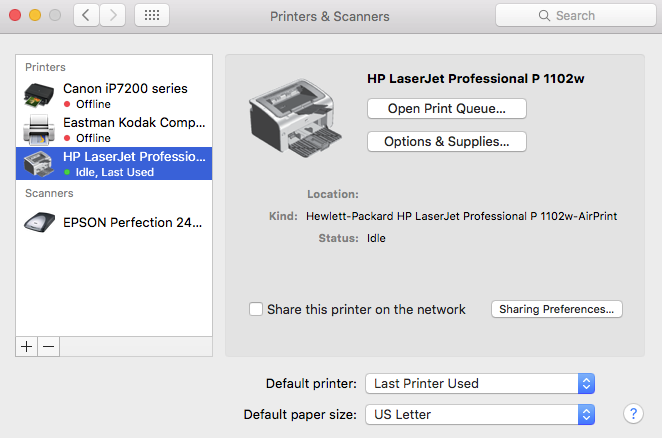
Task: Open Sharing Preferences
Action: [x=557, y=310]
